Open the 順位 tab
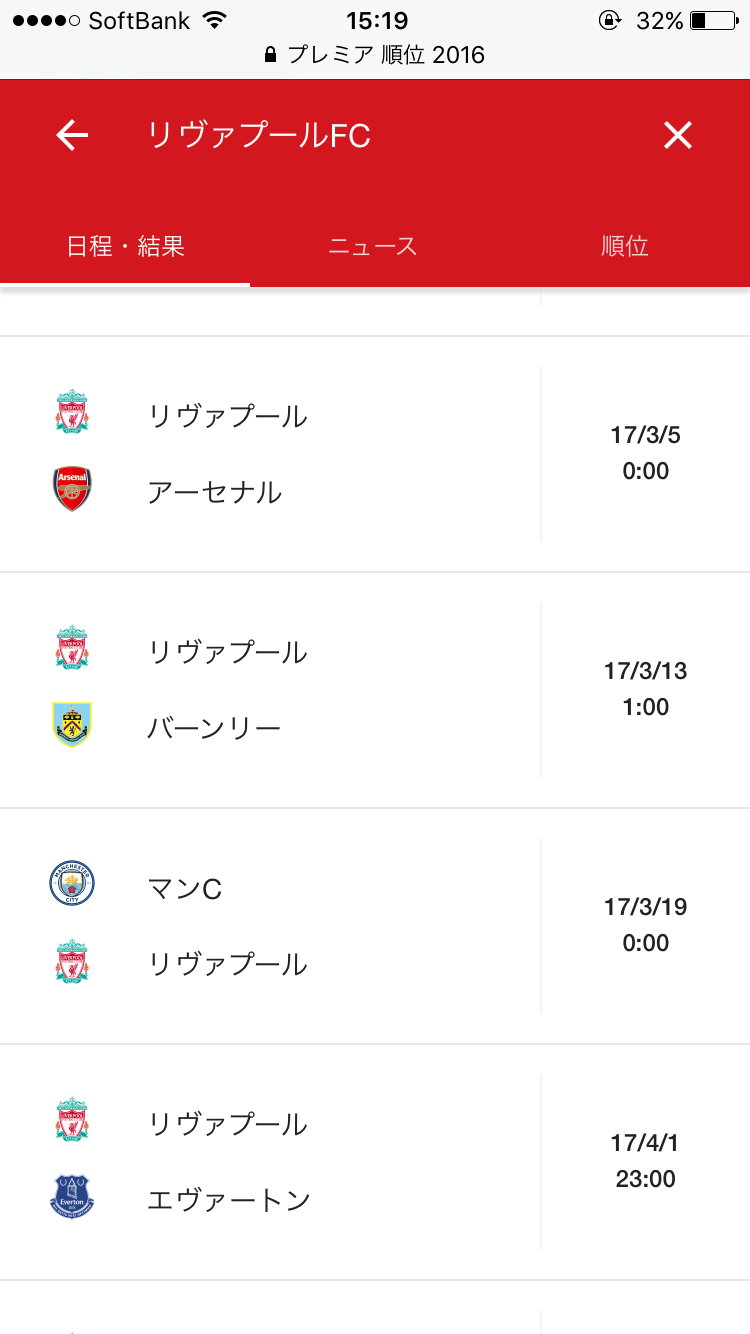 [x=625, y=246]
